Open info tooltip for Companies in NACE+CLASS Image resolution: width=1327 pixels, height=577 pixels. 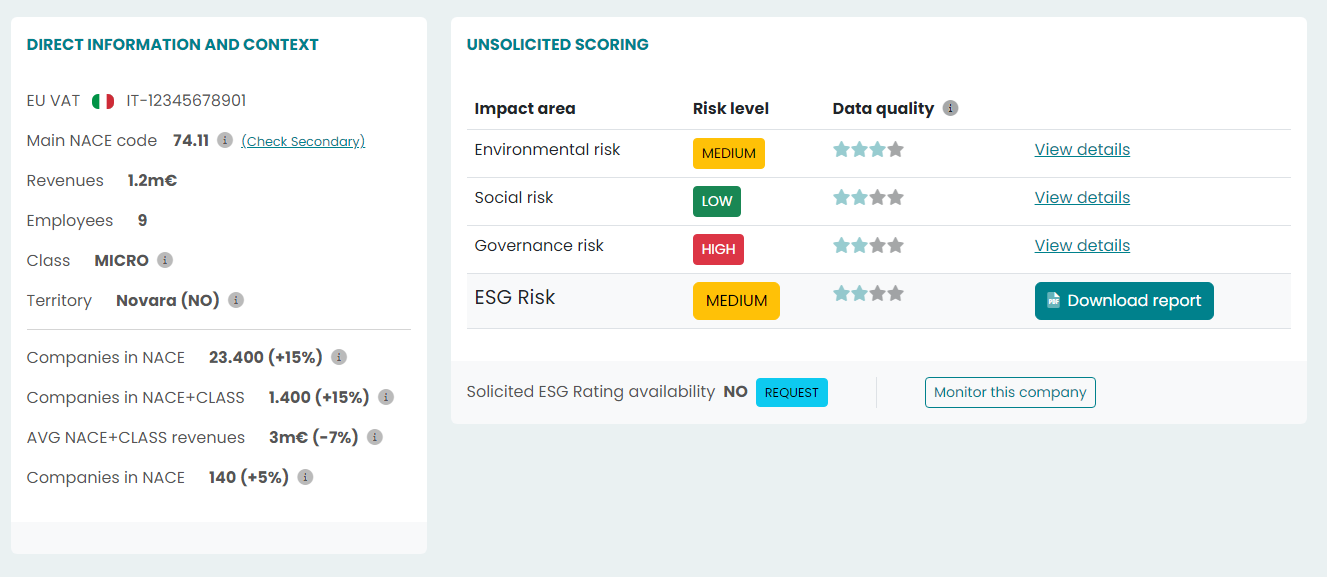(x=386, y=397)
